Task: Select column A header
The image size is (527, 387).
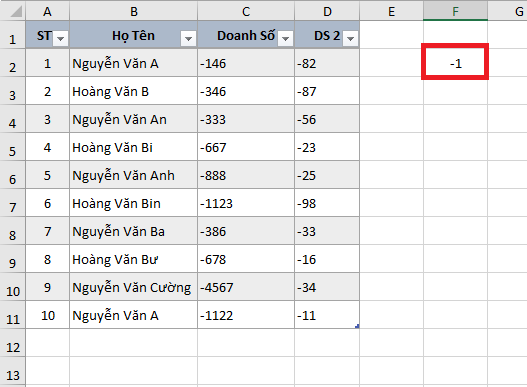Action: 47,11
